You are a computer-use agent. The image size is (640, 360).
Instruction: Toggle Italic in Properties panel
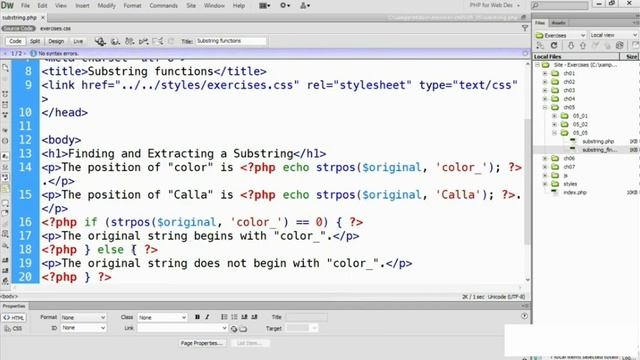click(x=207, y=317)
